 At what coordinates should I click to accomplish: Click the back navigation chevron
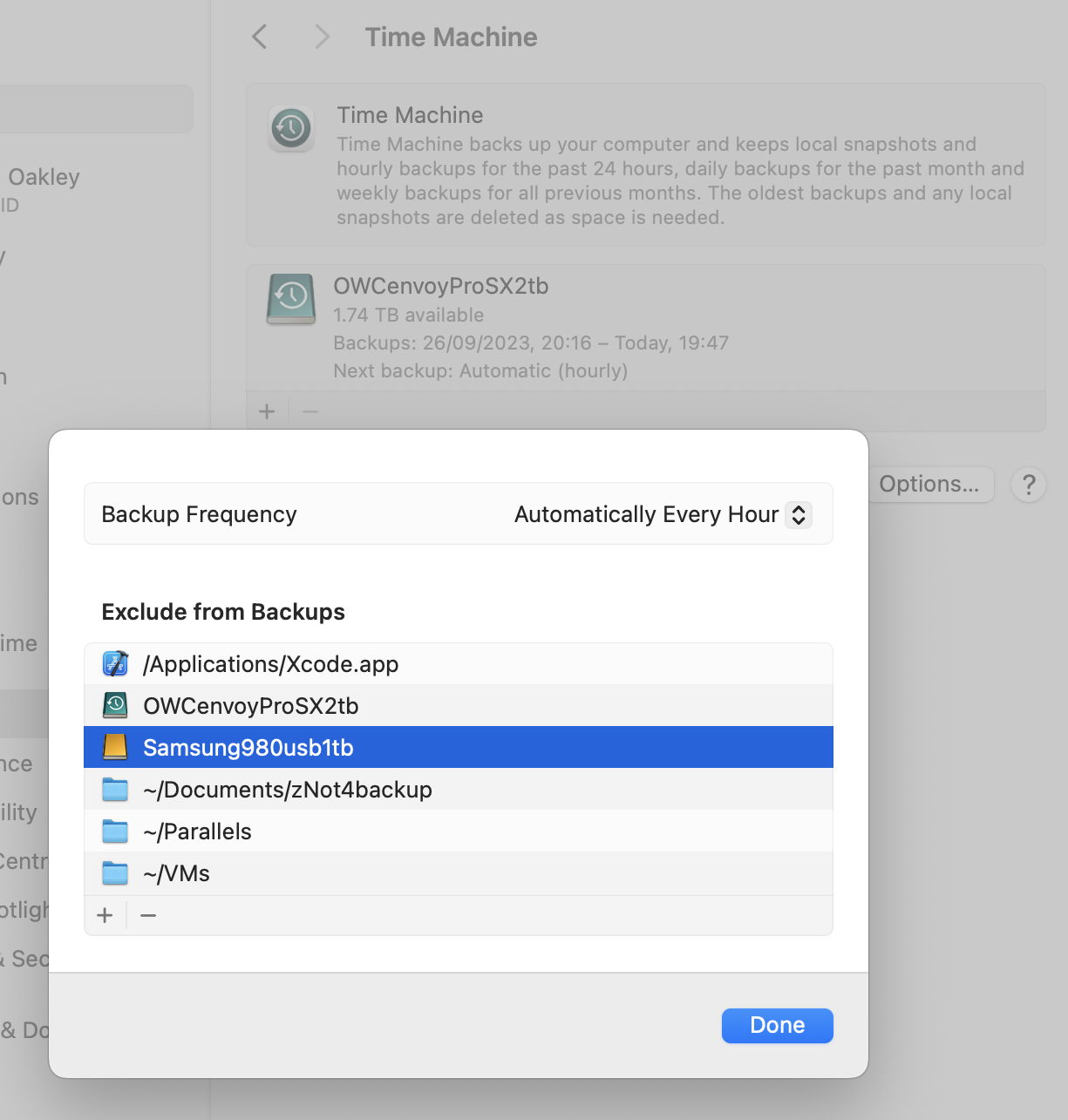point(258,37)
